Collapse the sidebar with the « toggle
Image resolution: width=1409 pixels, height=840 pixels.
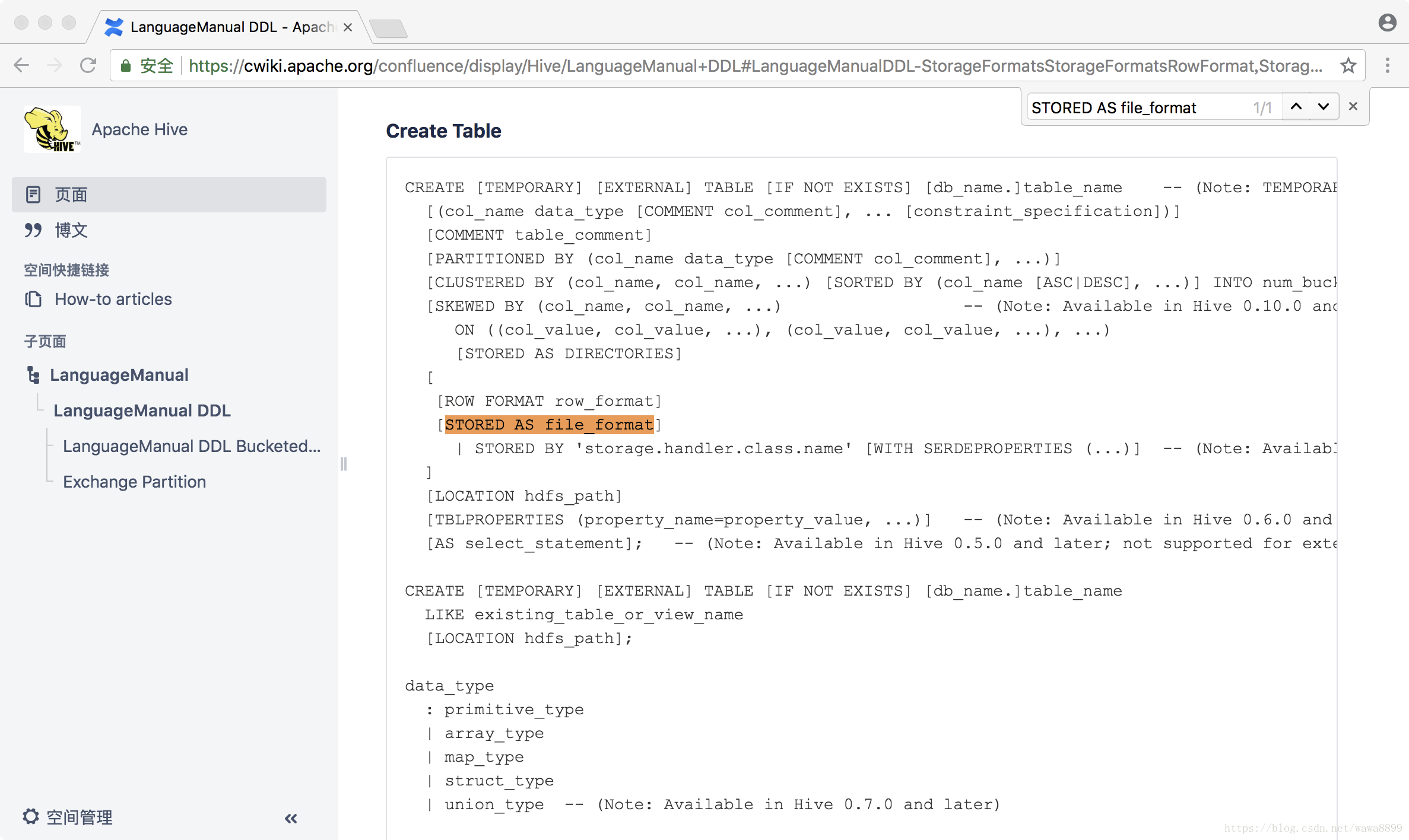[x=291, y=819]
